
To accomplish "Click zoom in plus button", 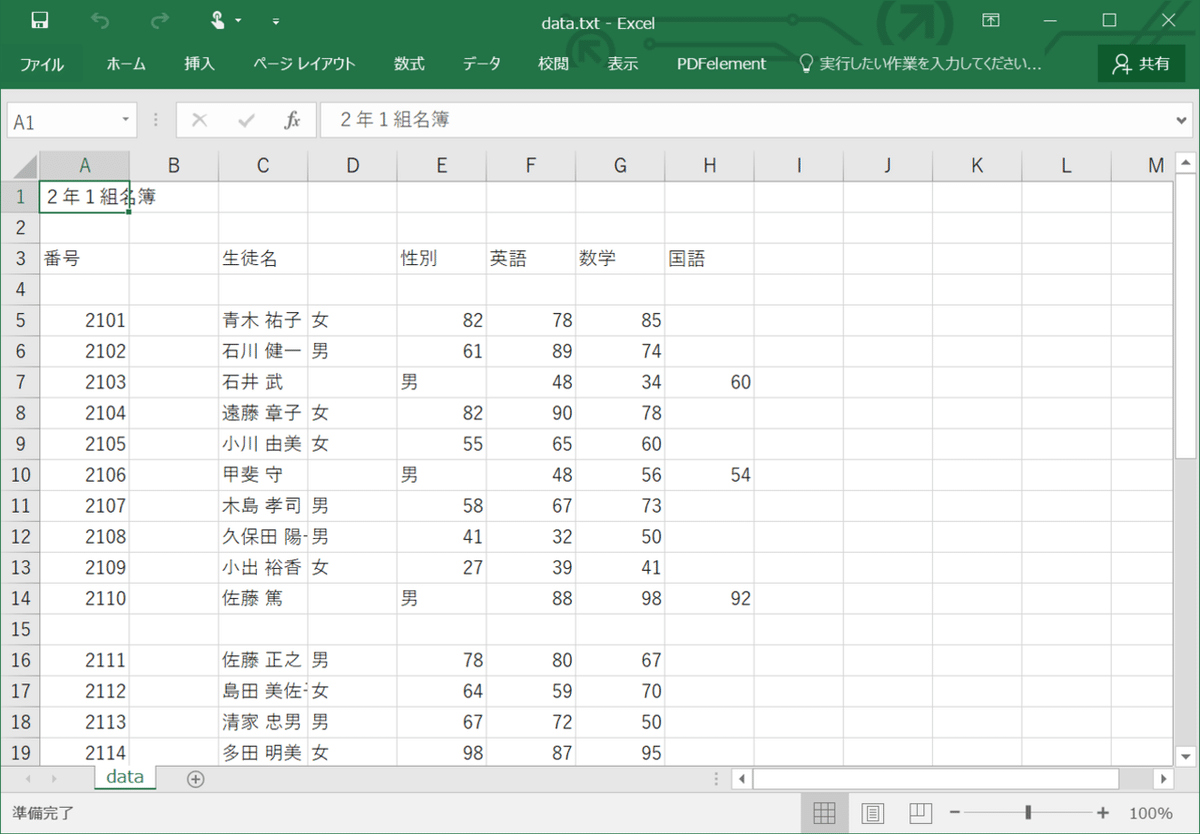I will pos(1103,813).
